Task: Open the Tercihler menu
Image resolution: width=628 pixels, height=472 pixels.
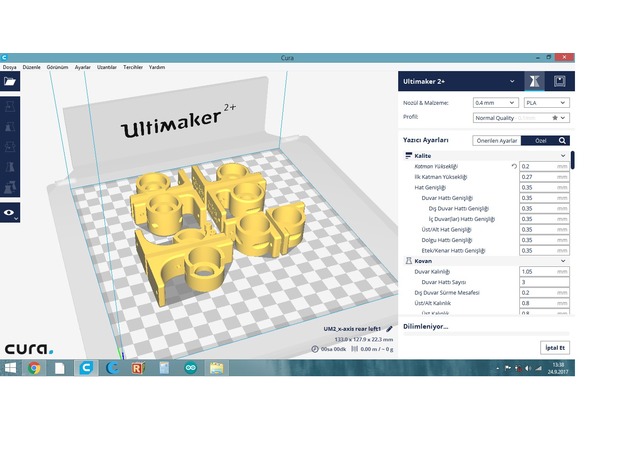Action: coord(133,67)
